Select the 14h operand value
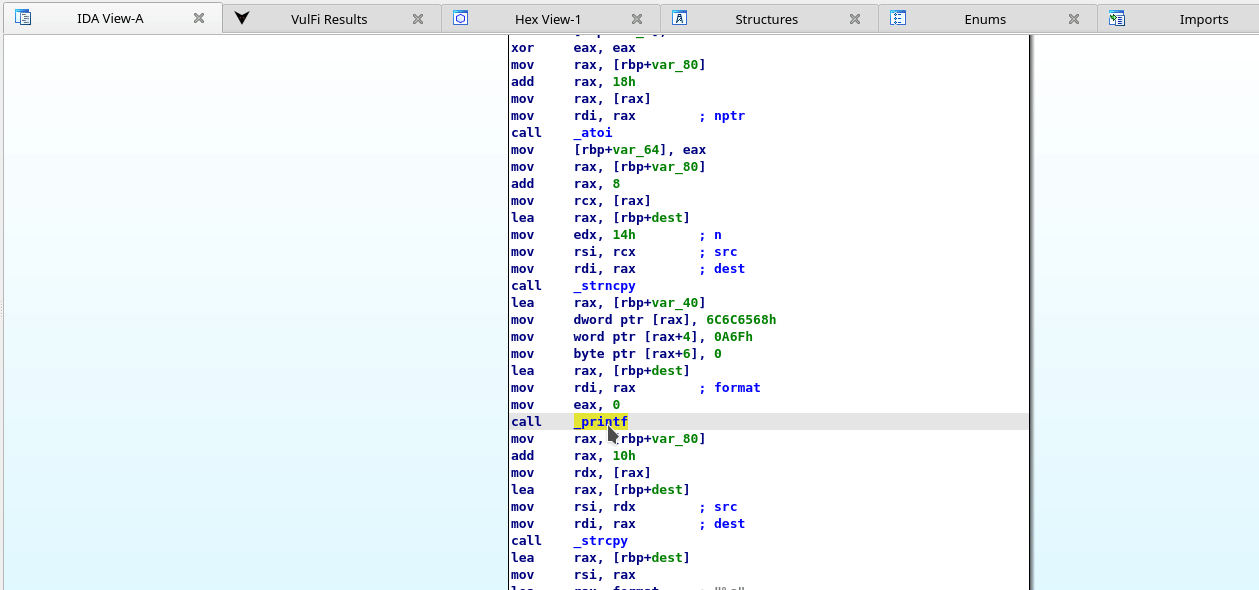Viewport: 1259px width, 590px height. point(624,235)
